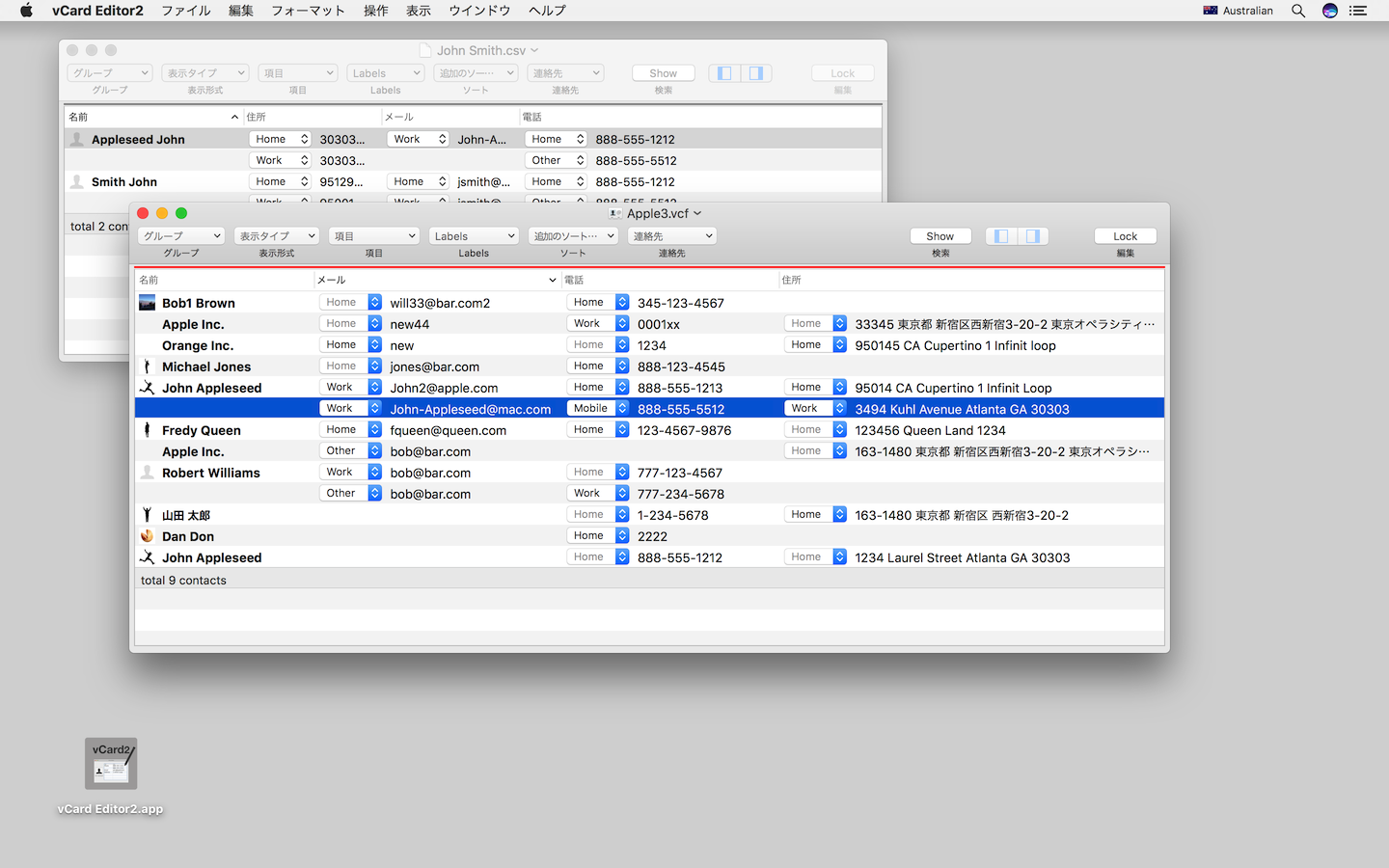Select fqueen@queen.com email
Image resolution: width=1389 pixels, height=868 pixels.
point(449,430)
